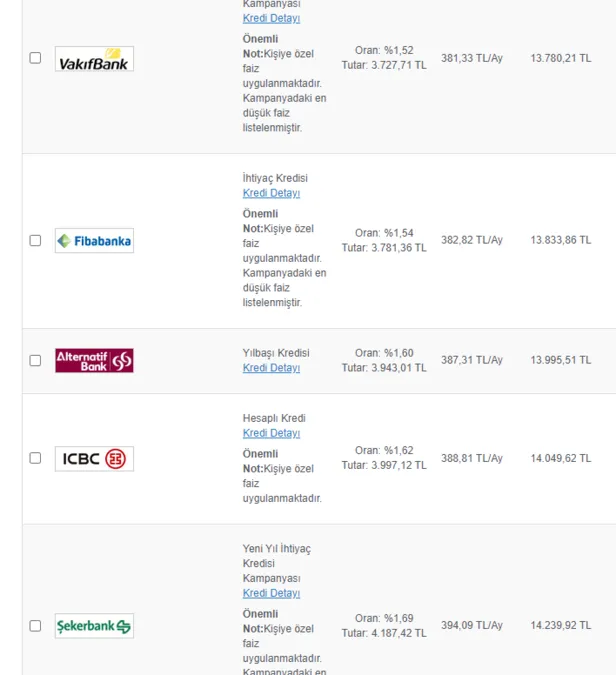Image resolution: width=616 pixels, height=675 pixels.
Task: View Kredi Detayı for ICBC Hesaplı Kredi
Action: pos(271,433)
